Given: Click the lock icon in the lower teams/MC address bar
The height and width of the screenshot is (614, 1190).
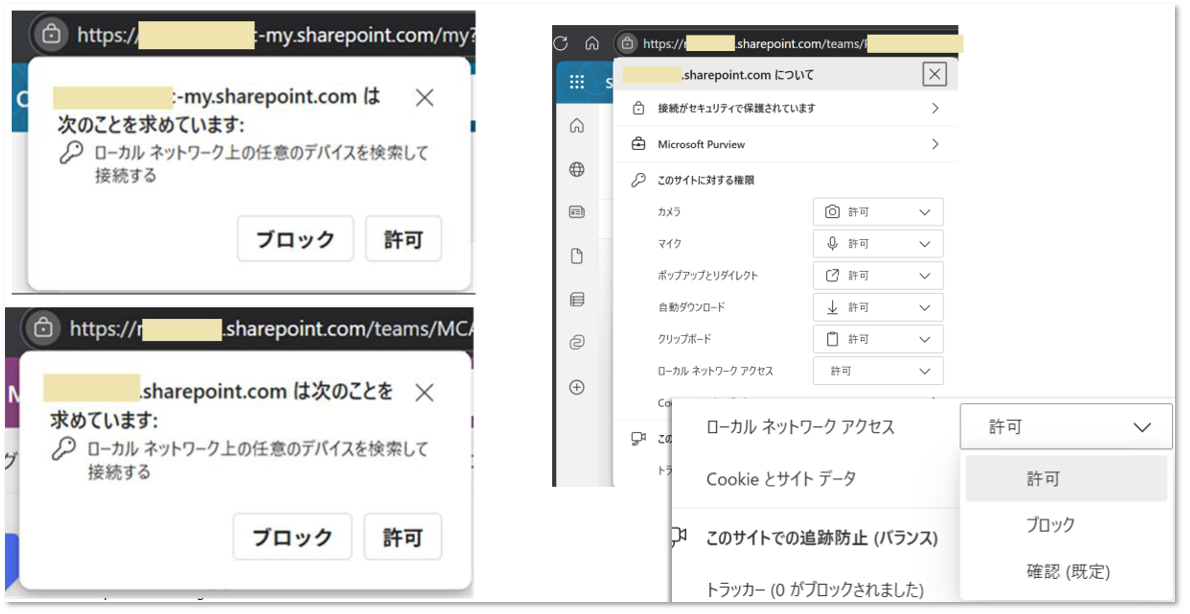Looking at the screenshot, I should (43, 328).
